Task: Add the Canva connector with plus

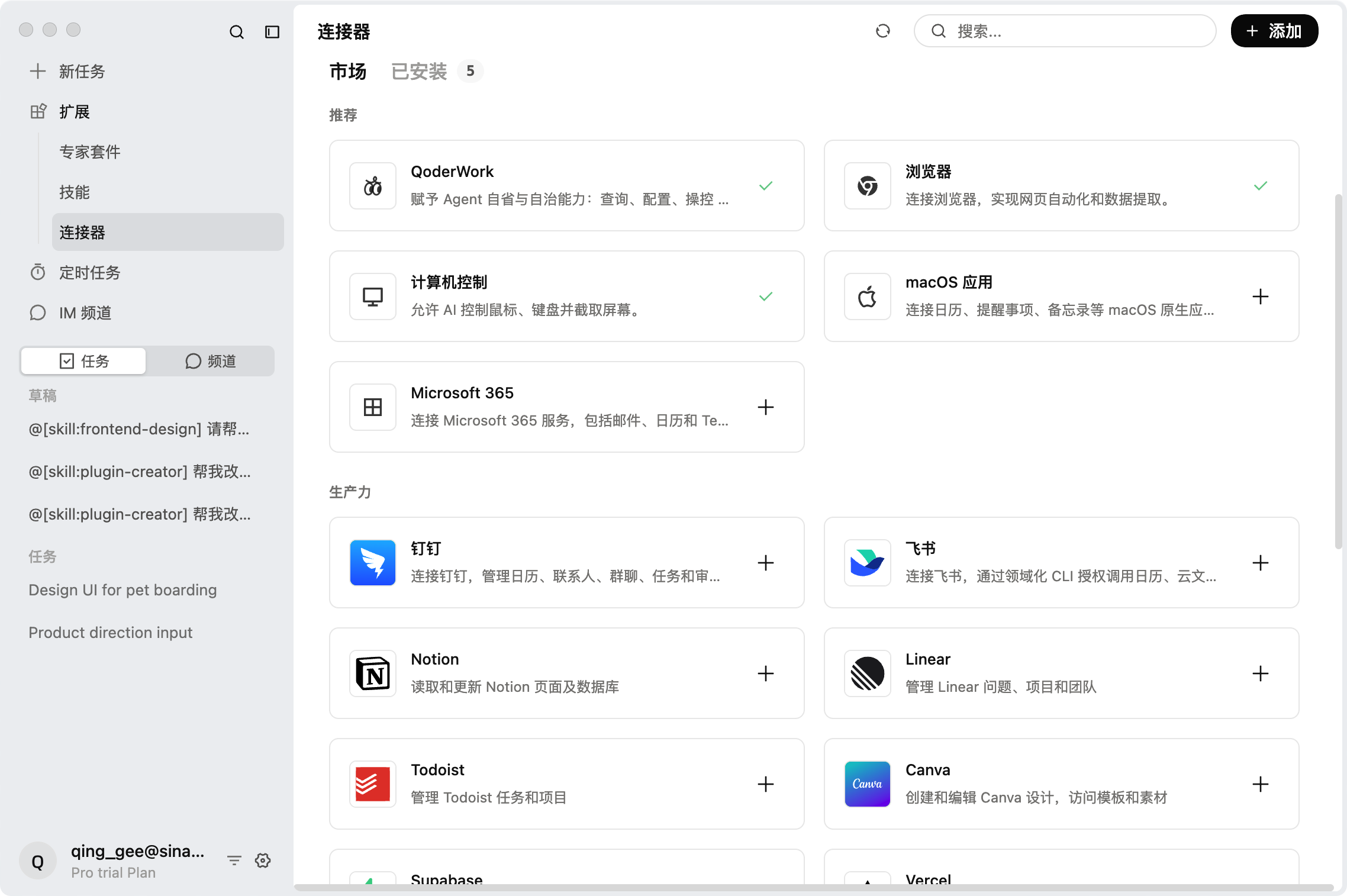Action: tap(1260, 784)
